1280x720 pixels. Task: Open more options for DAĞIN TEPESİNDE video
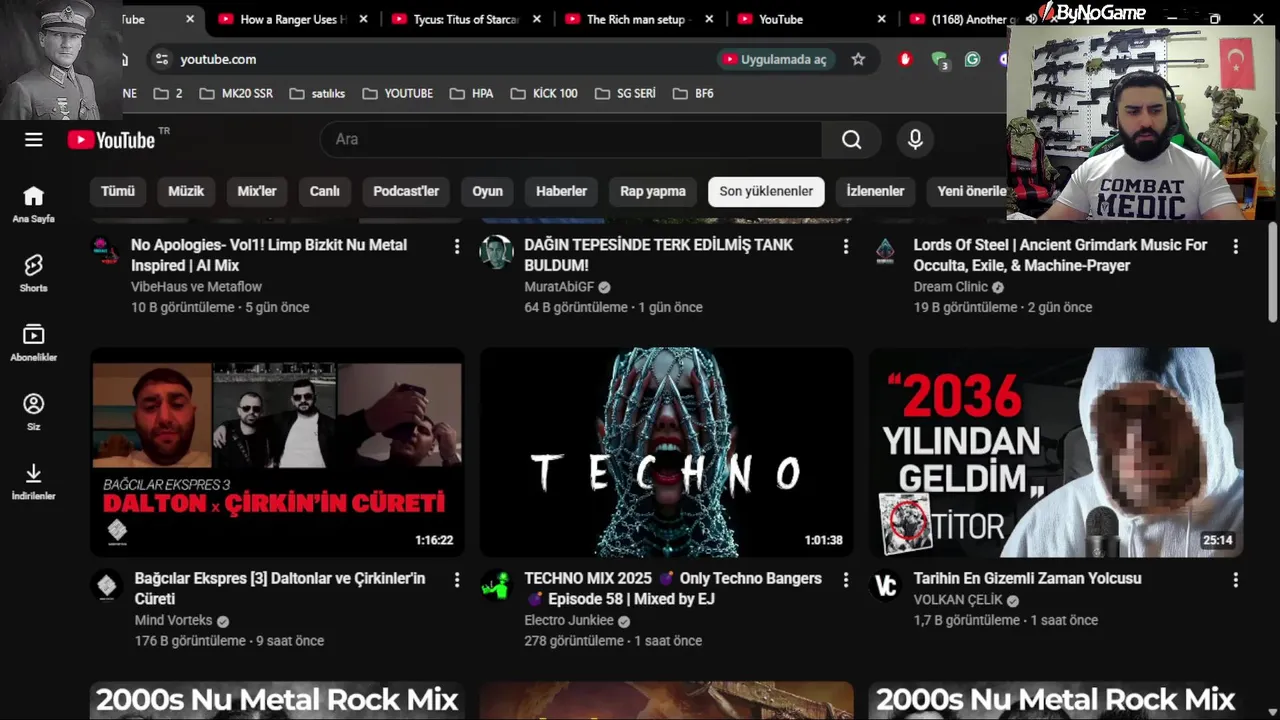pyautogui.click(x=846, y=246)
